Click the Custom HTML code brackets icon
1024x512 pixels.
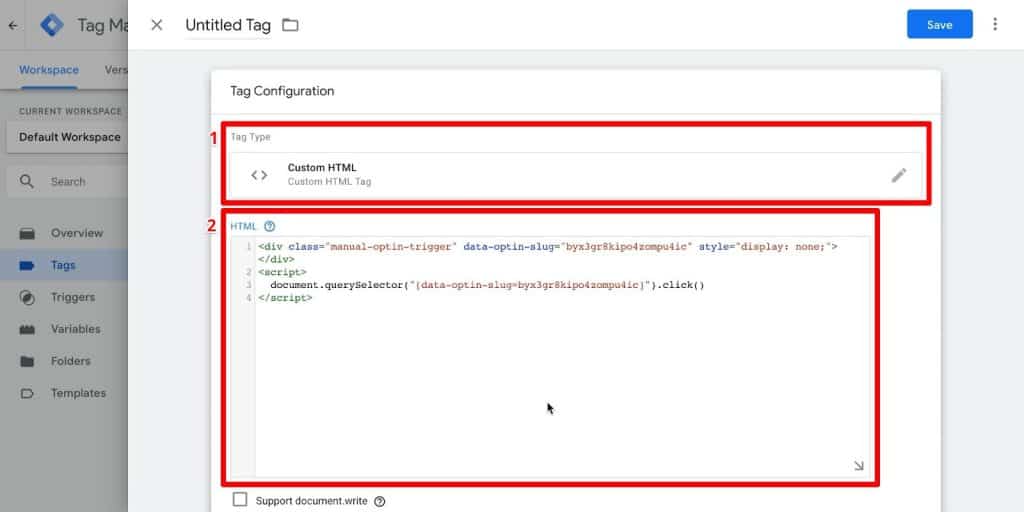(259, 175)
